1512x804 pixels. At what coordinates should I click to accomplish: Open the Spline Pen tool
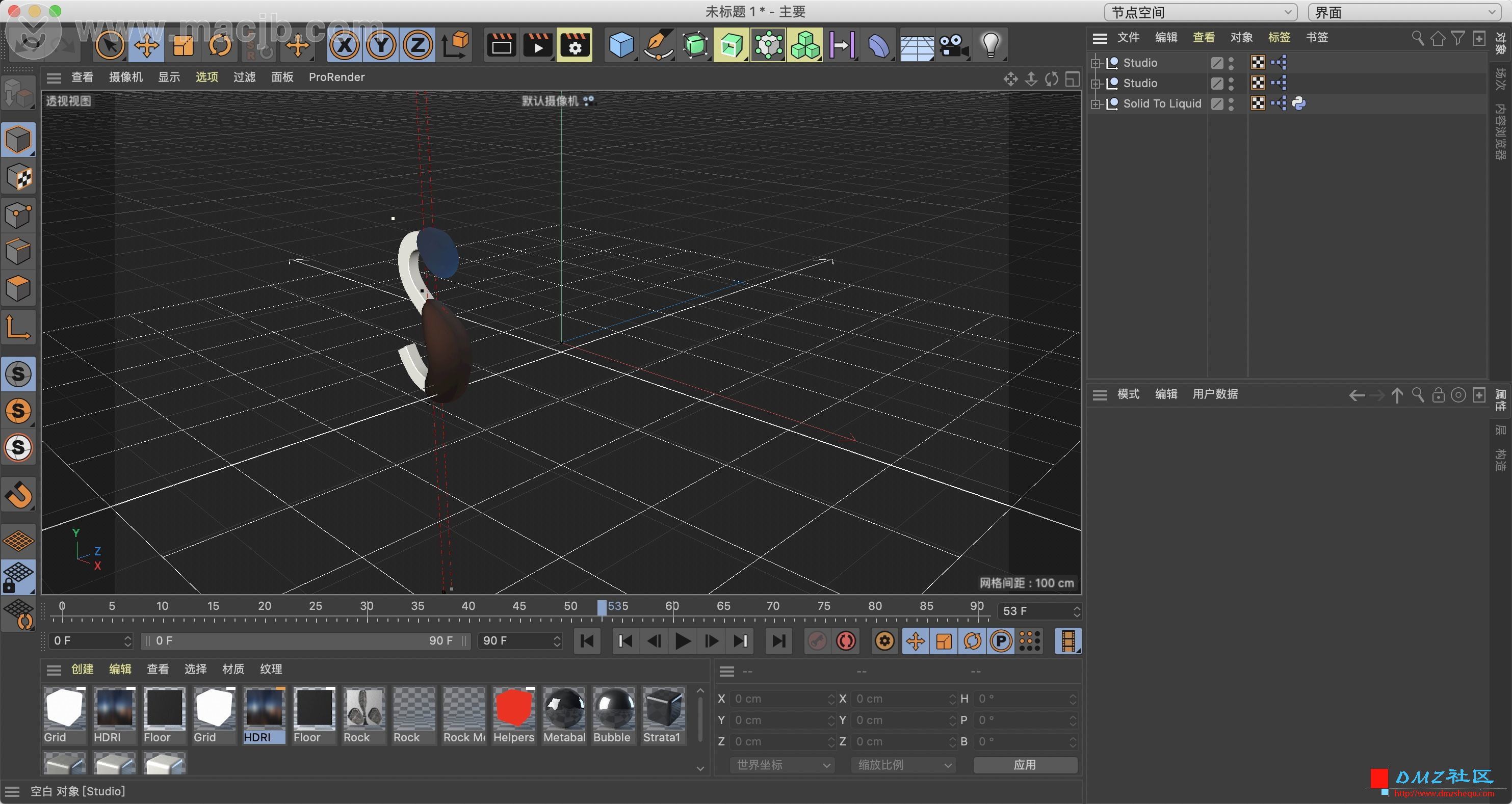click(x=658, y=45)
